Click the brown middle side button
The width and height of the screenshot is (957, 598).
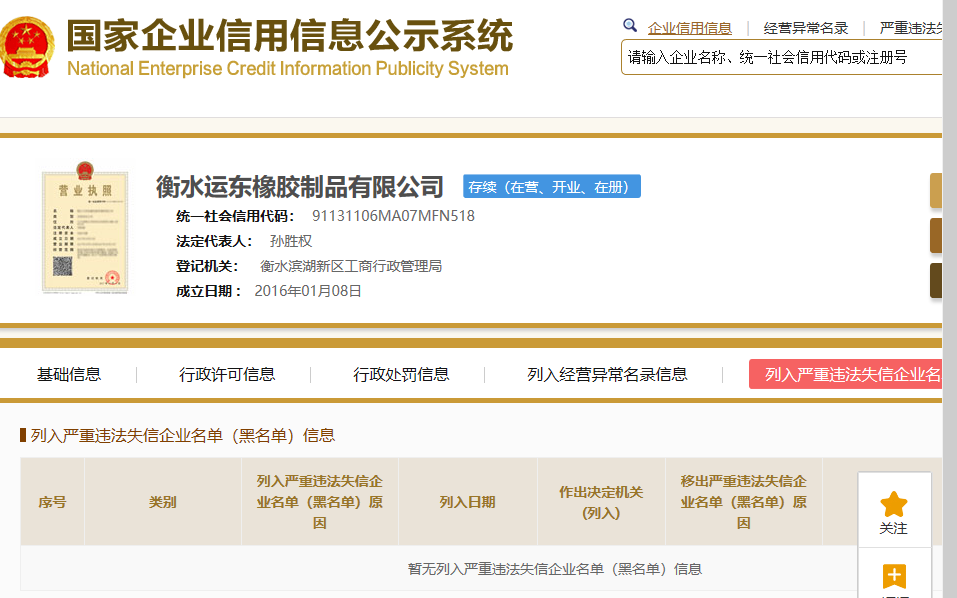[936, 236]
